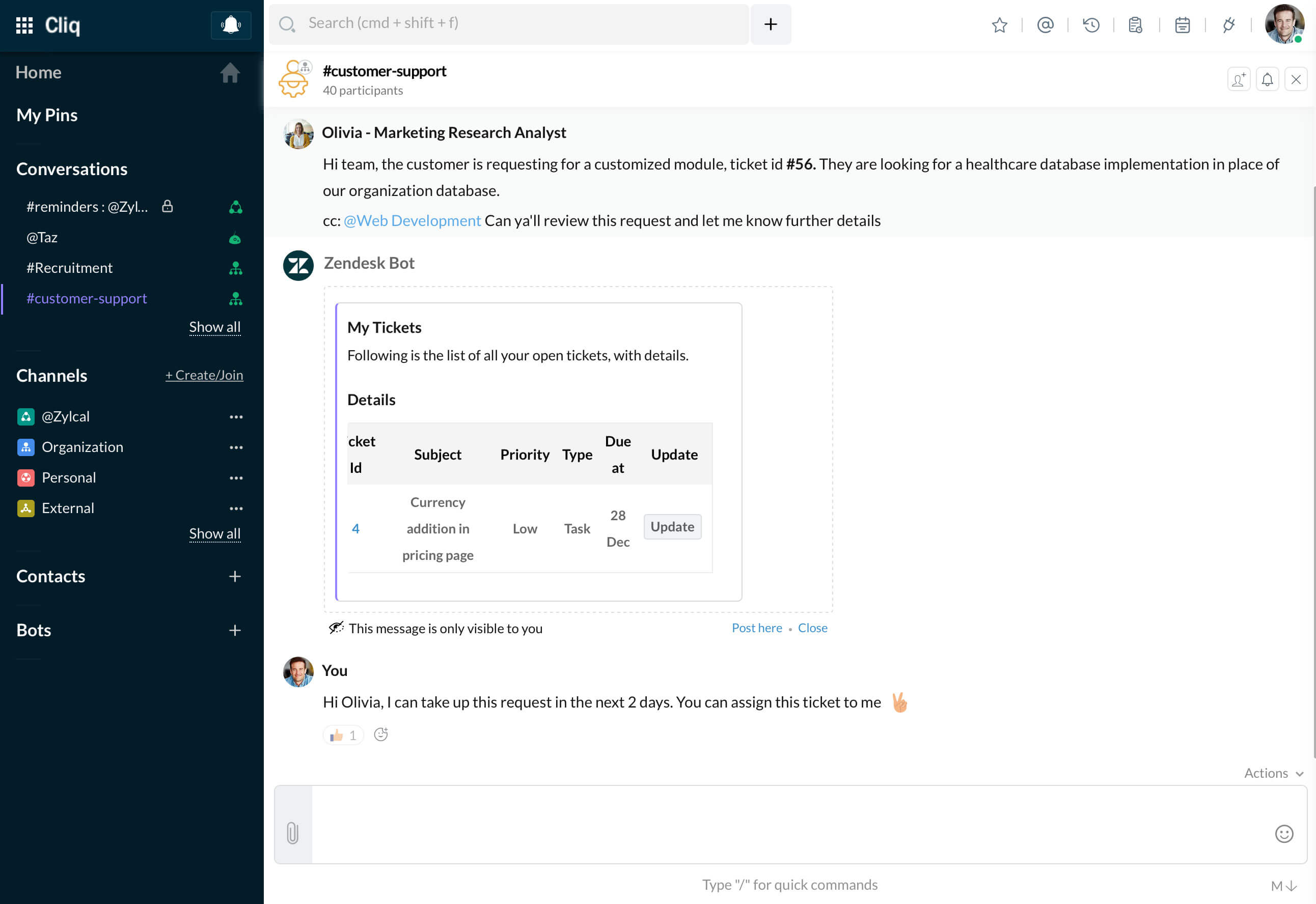This screenshot has width=1316, height=904.
Task: Click add participant icon in channel header
Action: [1239, 79]
